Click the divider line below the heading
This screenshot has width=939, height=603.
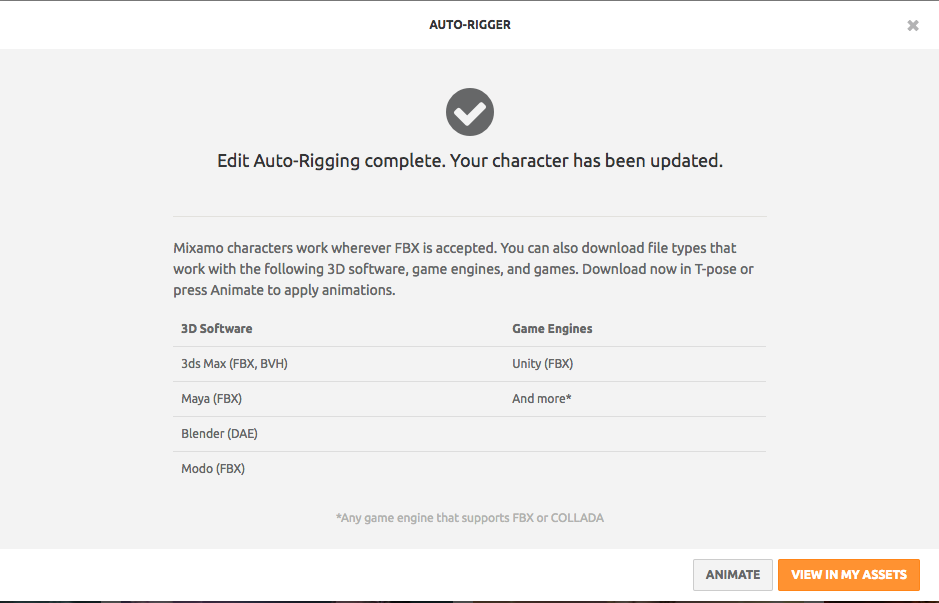coord(469,216)
